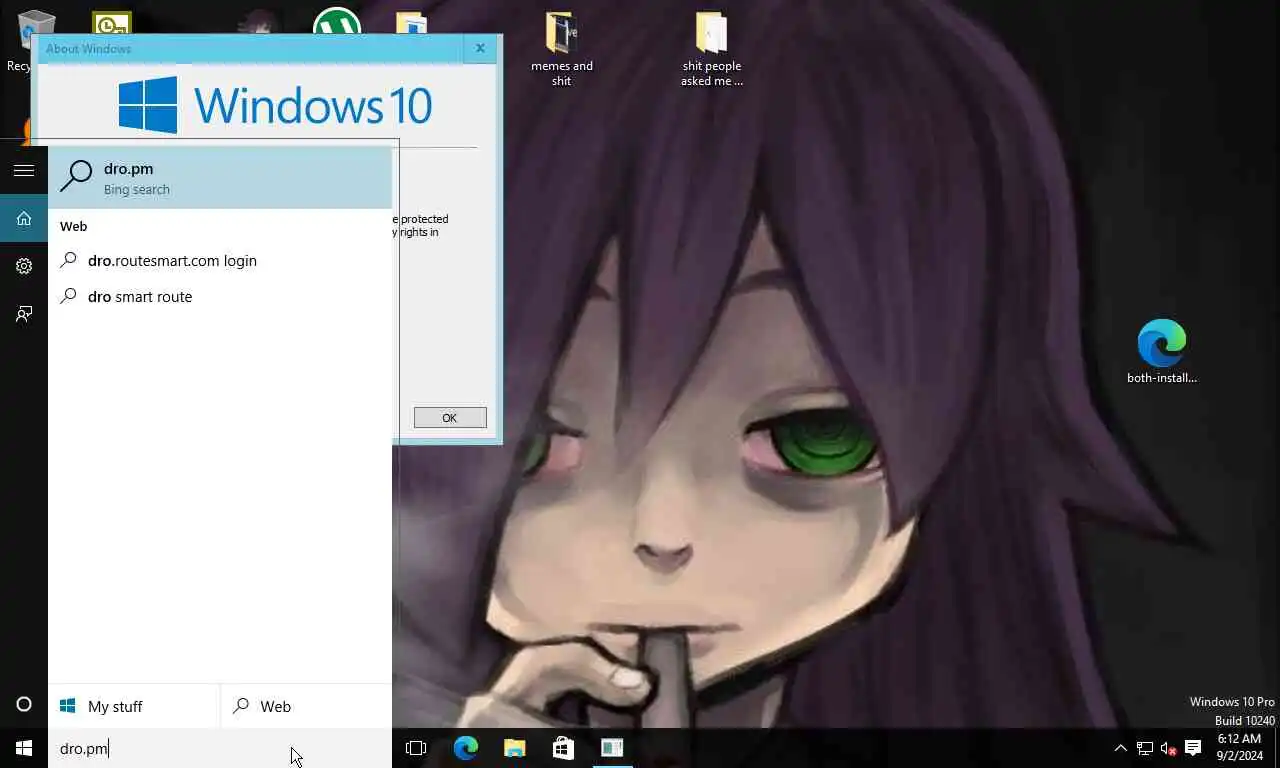Viewport: 1280px width, 768px height.
Task: Switch search to Web results
Action: [306, 706]
